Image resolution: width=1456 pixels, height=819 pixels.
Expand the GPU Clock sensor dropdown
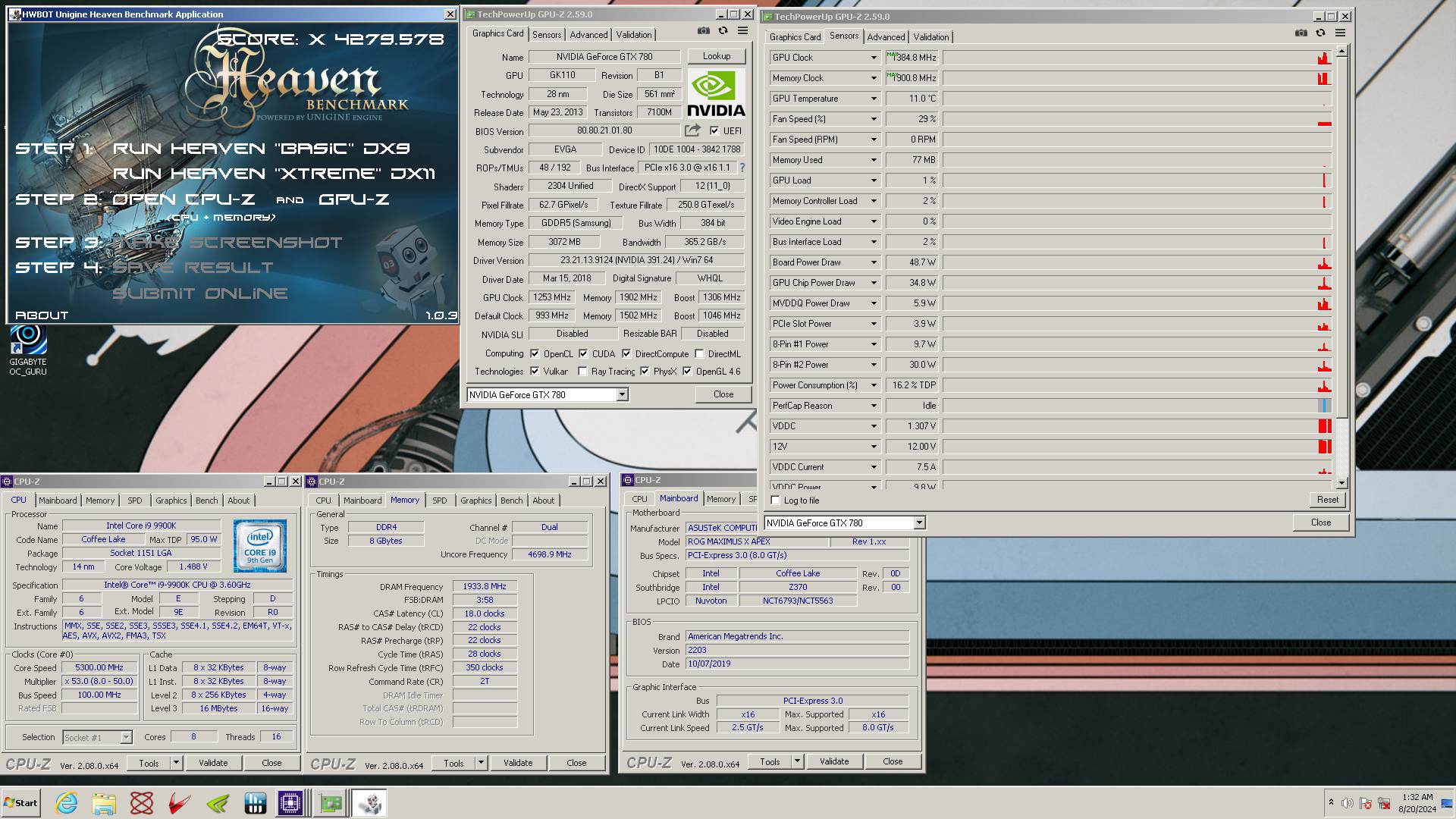873,58
